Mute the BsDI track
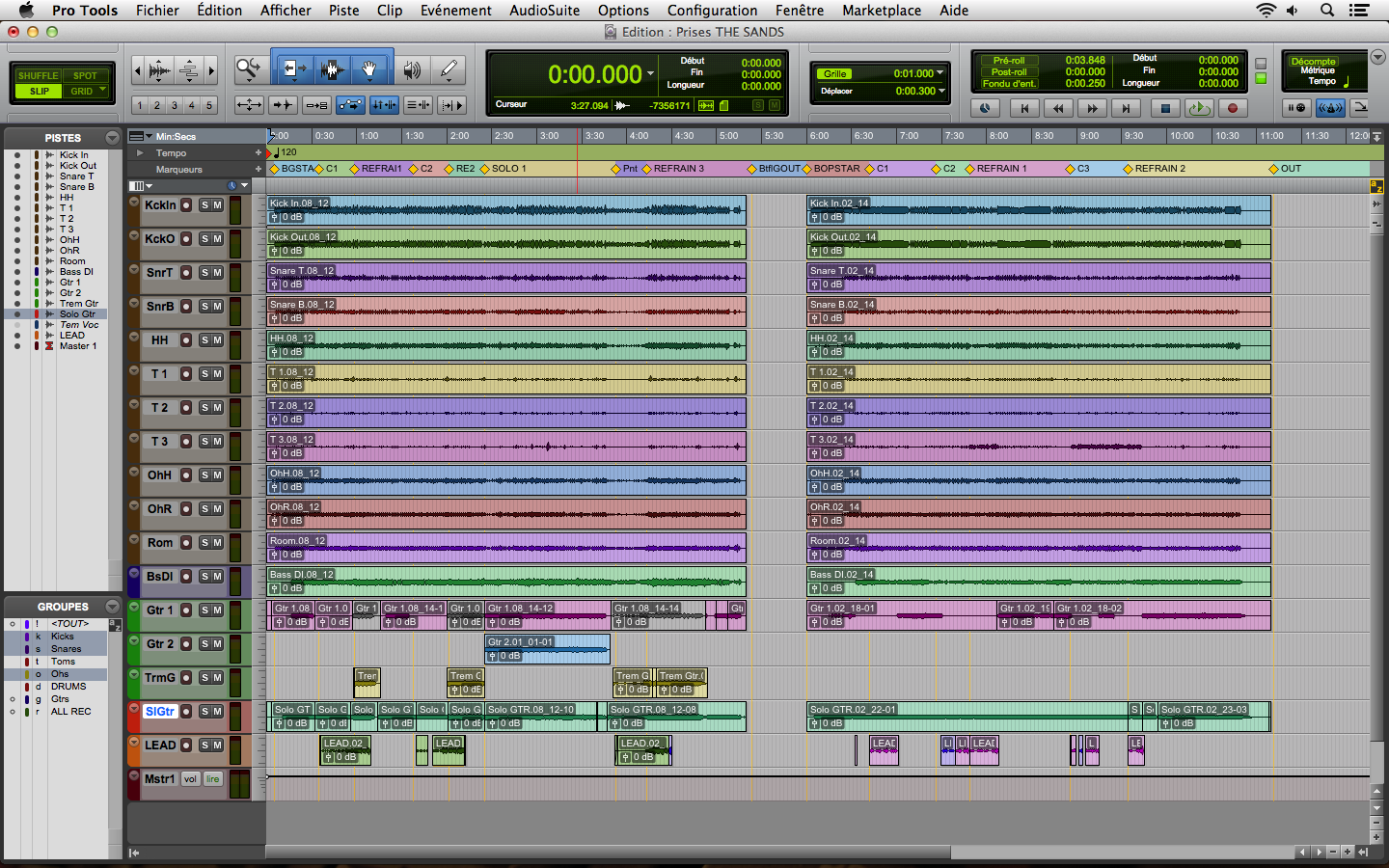This screenshot has height=868, width=1389. 218,577
